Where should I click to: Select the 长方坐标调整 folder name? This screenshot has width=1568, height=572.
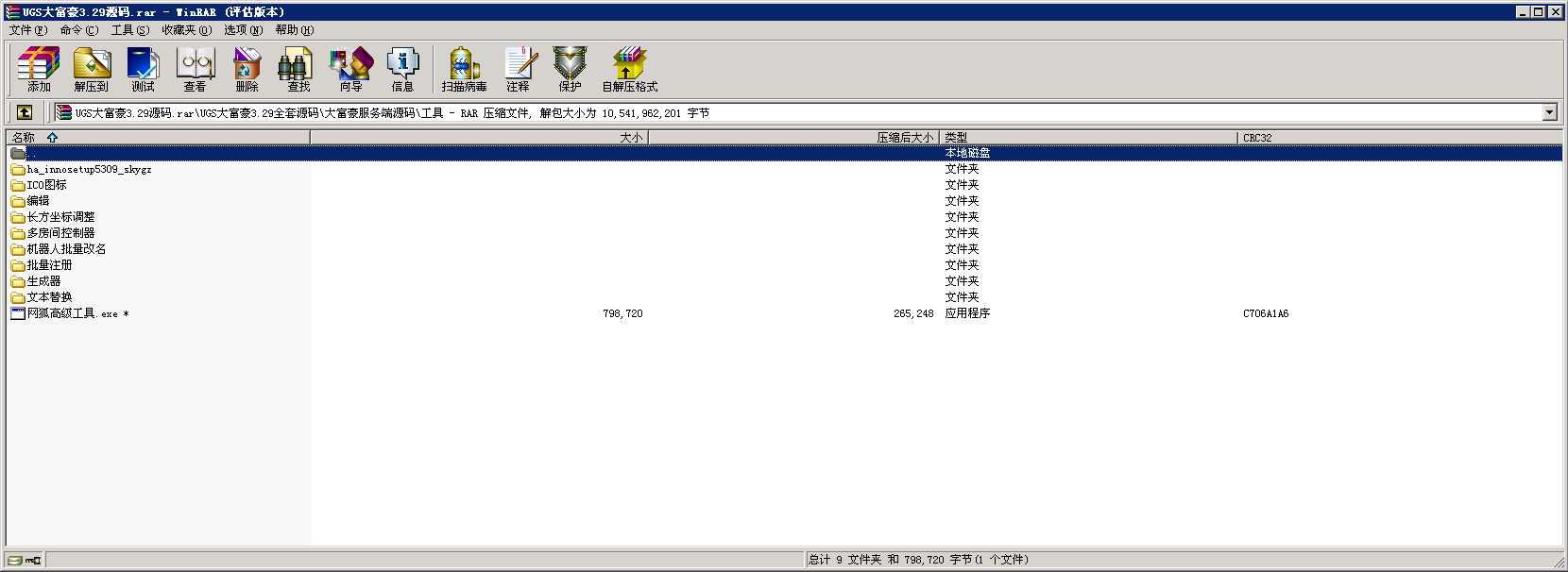pos(60,217)
